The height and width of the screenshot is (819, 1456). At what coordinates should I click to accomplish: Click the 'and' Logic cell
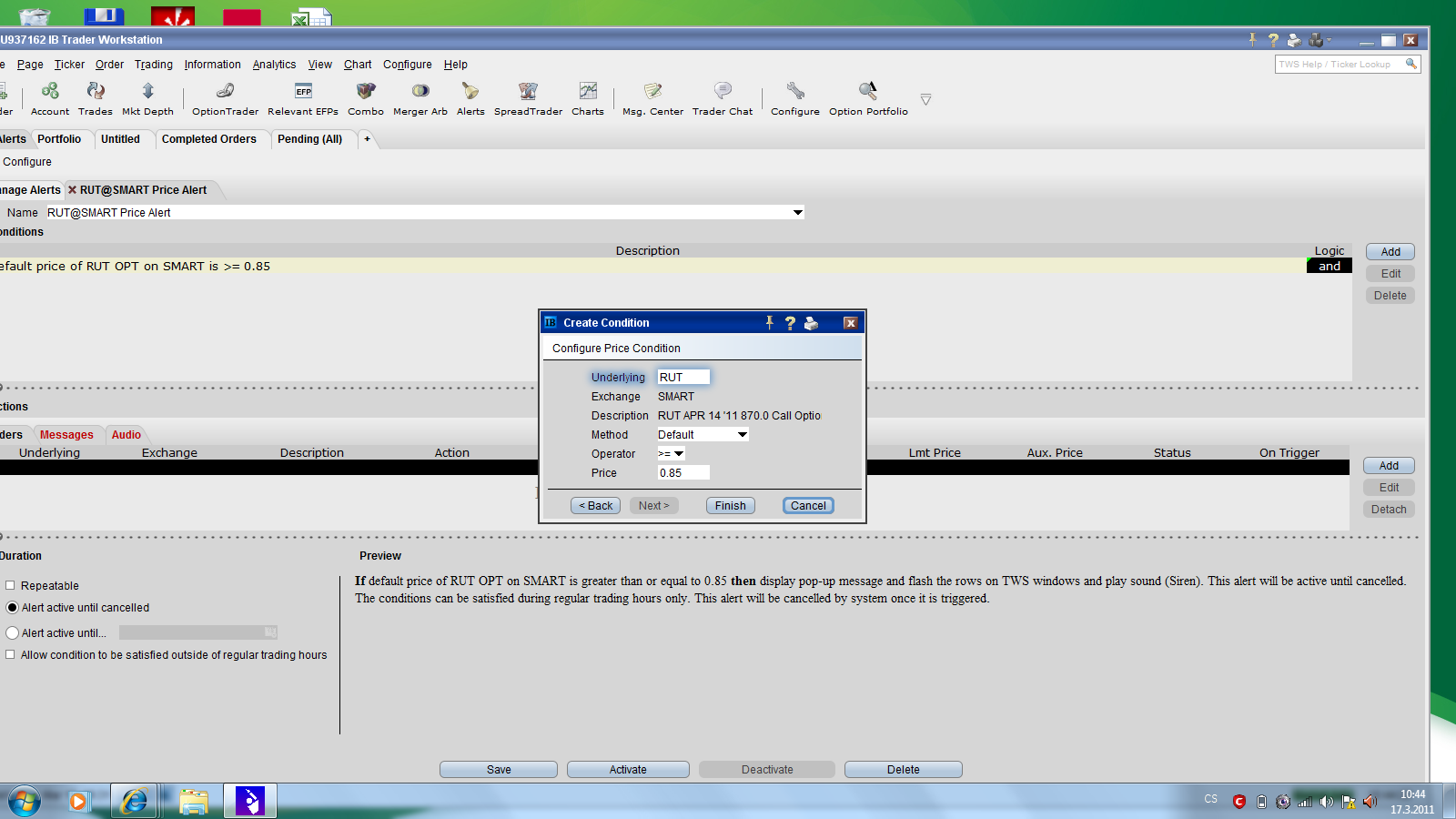click(x=1329, y=267)
